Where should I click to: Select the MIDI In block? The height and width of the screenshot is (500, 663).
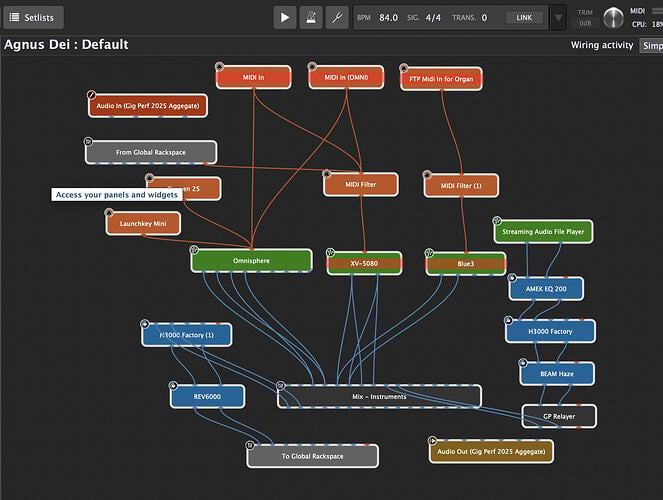(253, 77)
